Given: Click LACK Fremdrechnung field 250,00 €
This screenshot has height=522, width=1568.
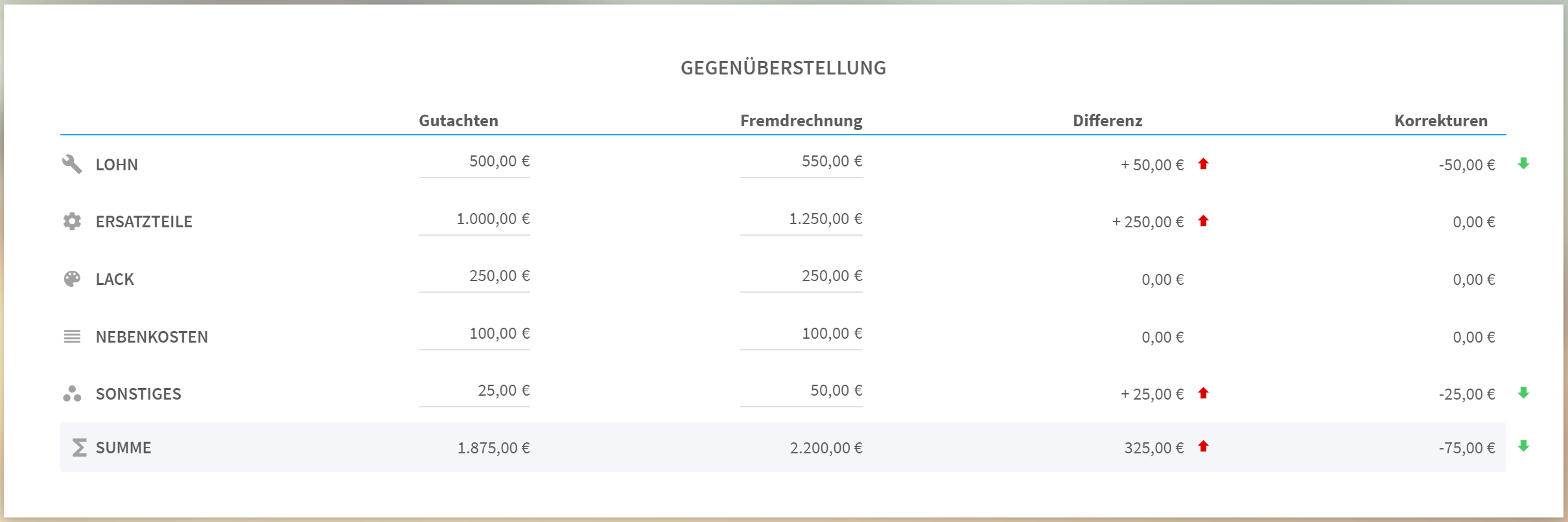Looking at the screenshot, I should coord(801,277).
